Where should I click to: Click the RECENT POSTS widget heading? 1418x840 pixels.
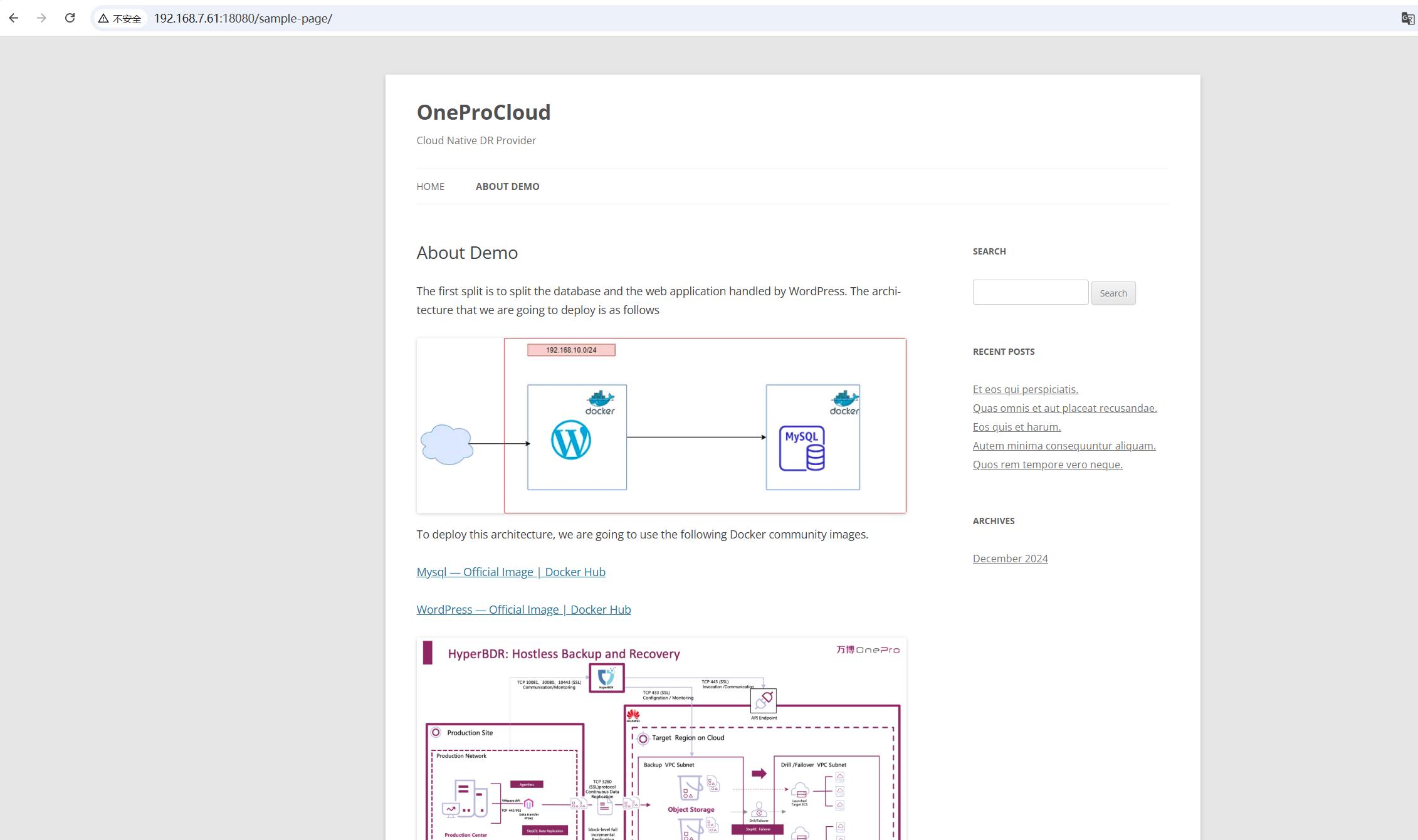point(1004,352)
